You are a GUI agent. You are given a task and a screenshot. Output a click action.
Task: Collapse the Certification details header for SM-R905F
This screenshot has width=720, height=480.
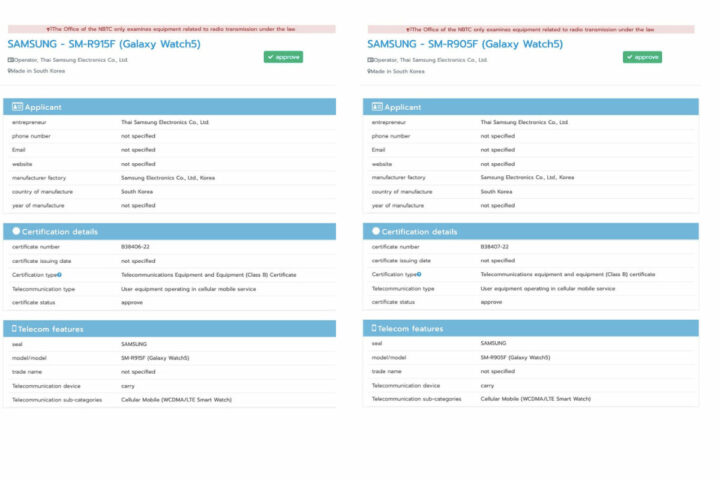click(531, 231)
